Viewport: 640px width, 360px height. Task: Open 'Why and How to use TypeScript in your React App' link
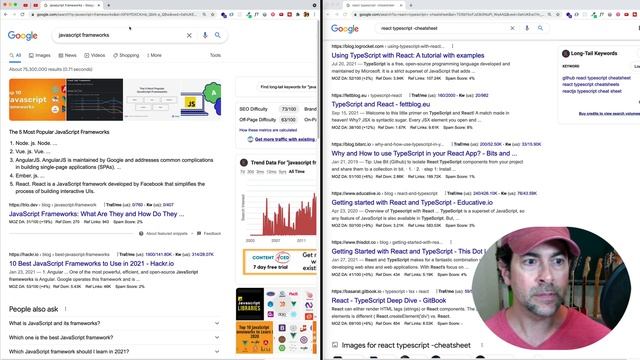click(x=424, y=153)
